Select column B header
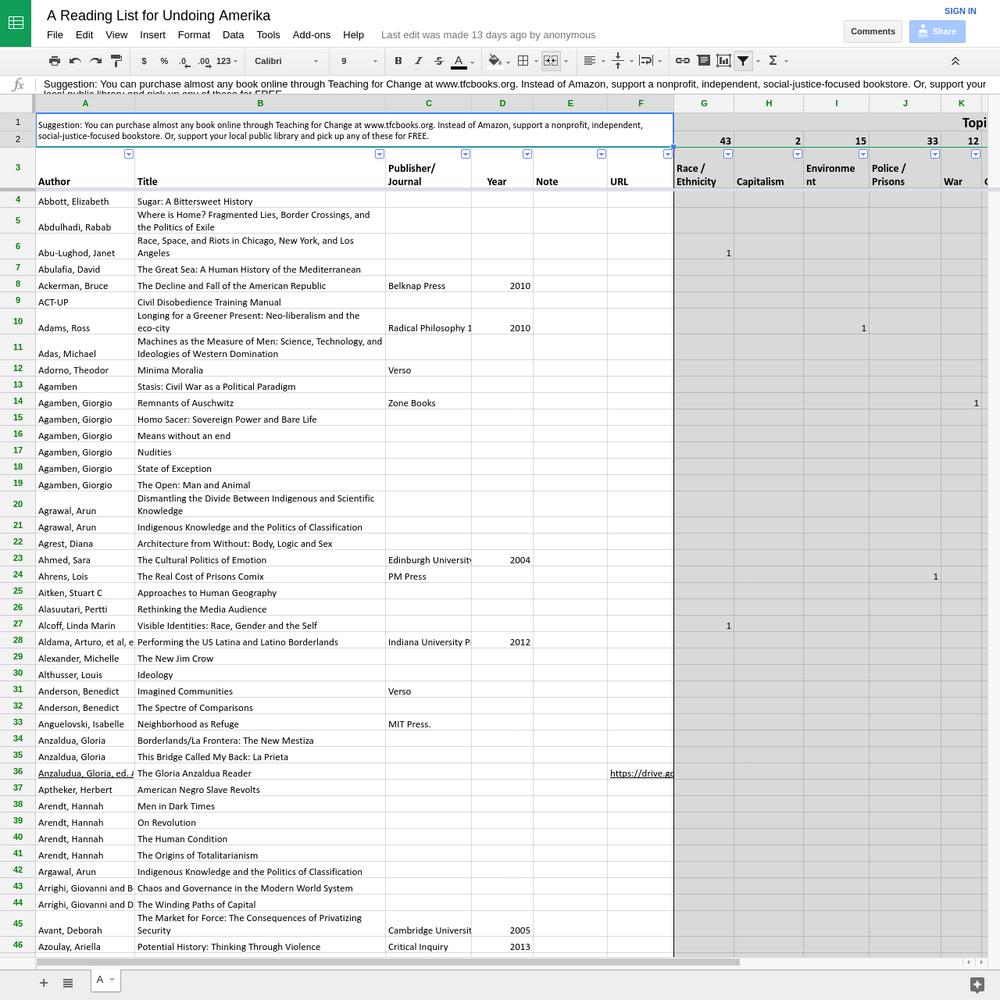This screenshot has width=1000, height=1000. tap(260, 103)
